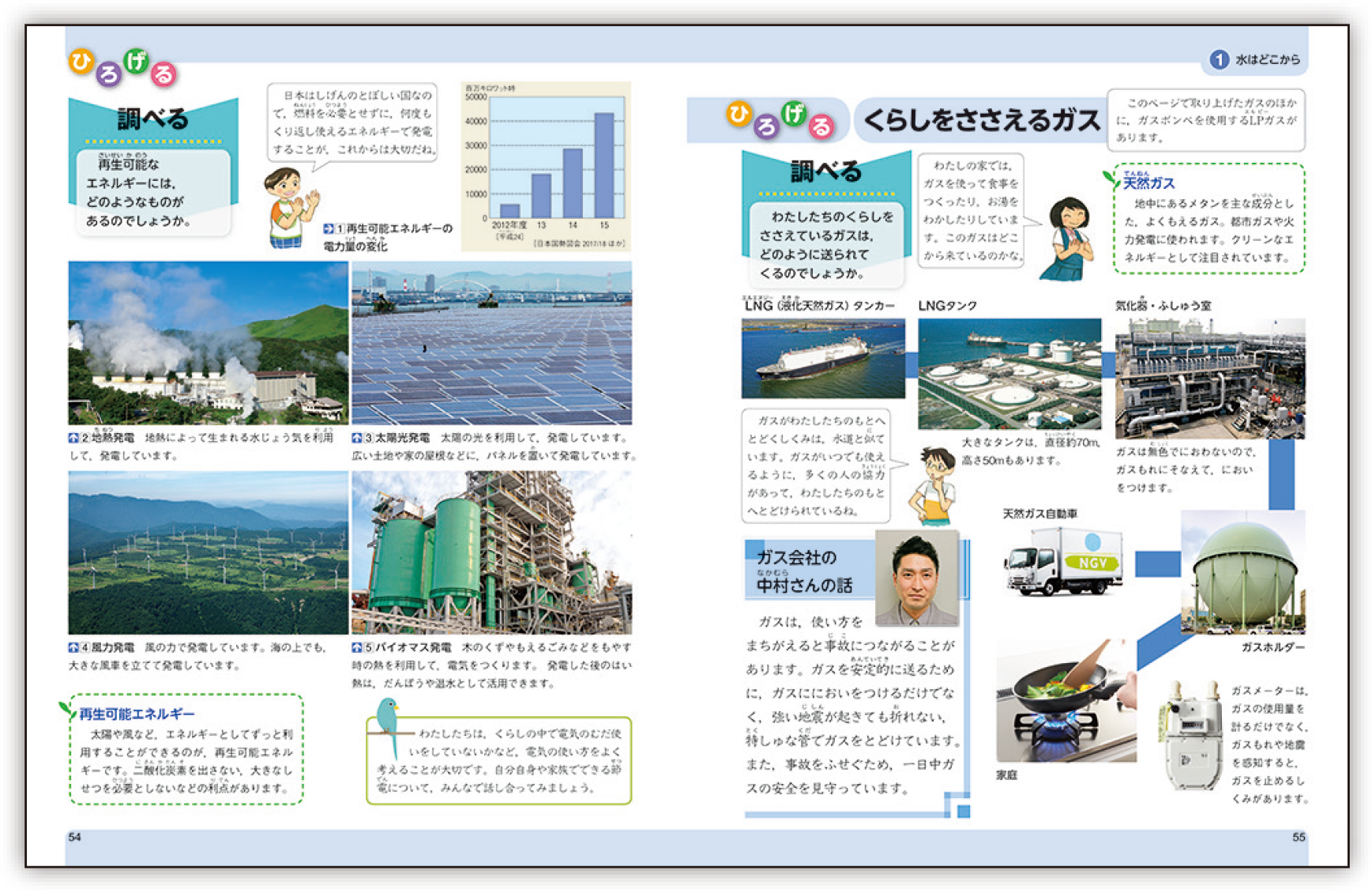Viewport: 1372px width, 893px height.
Task: Click the boy character with glasses
Action: [x=934, y=485]
